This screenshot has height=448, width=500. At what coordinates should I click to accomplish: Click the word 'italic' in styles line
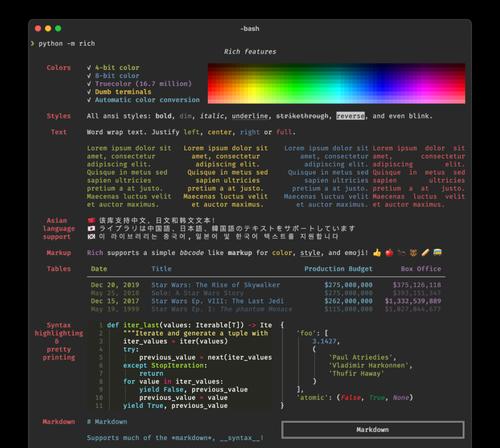212,116
